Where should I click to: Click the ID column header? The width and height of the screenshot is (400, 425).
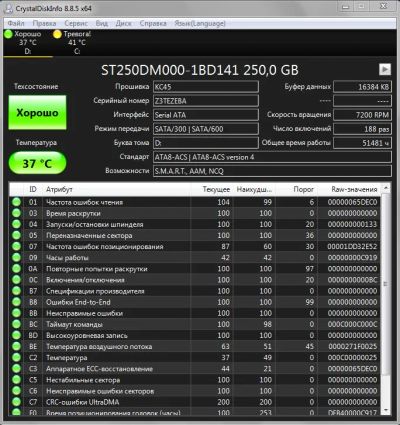tap(33, 189)
